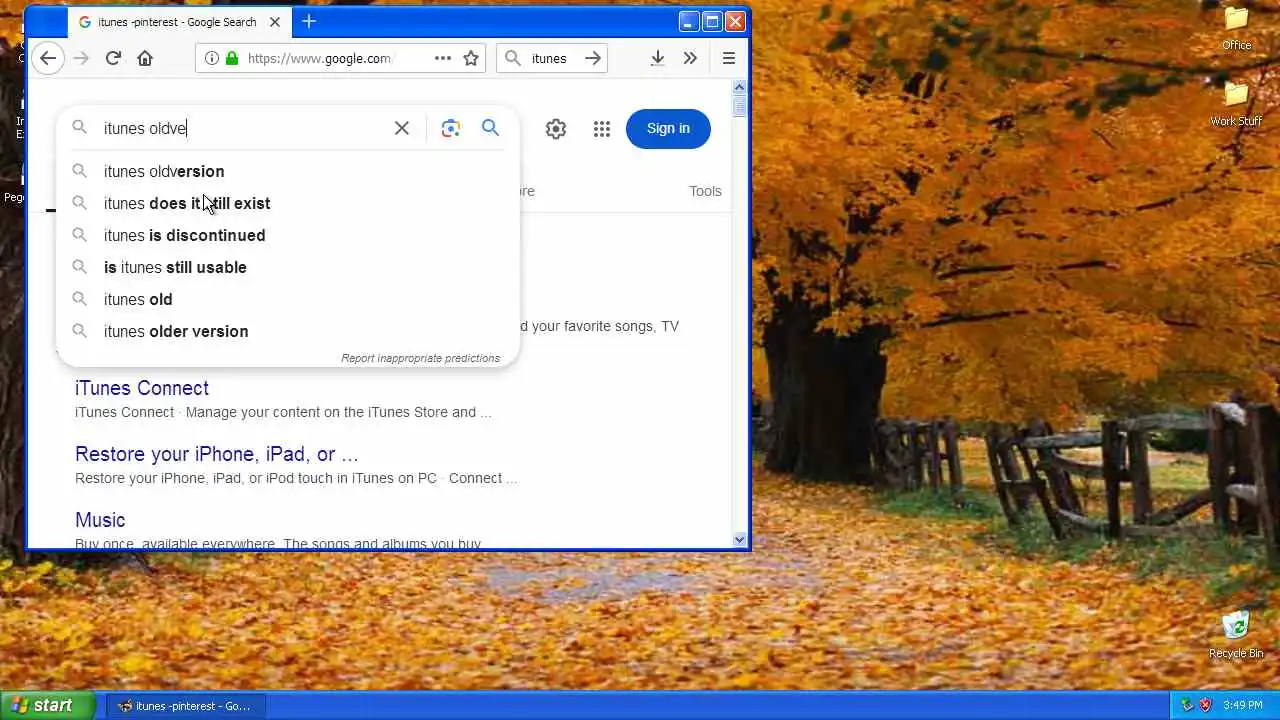Open the Recycle Bin desktop icon
This screenshot has height=720, width=1280.
tap(1236, 635)
